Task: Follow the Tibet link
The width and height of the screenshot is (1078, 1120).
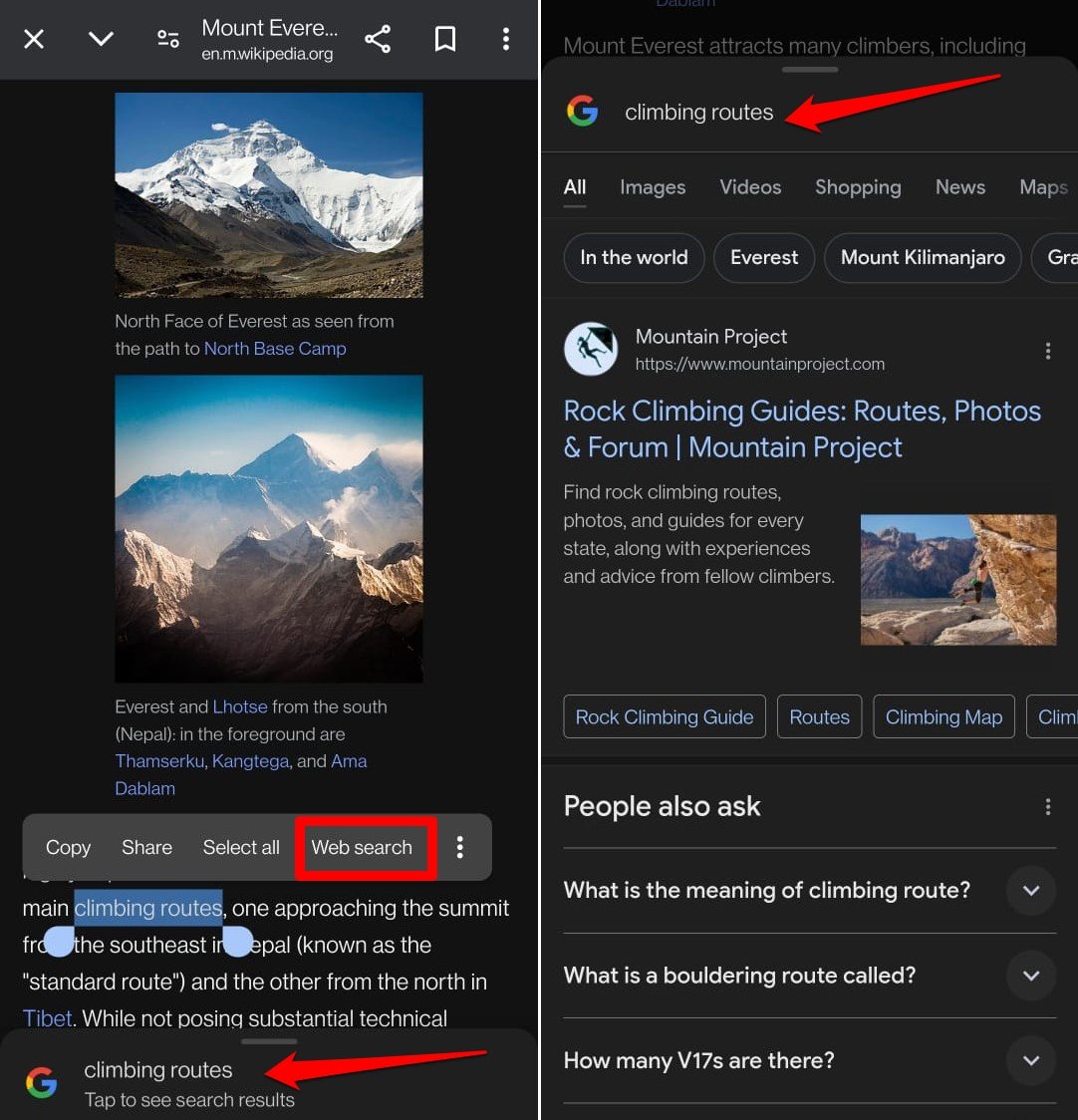Action: click(47, 1017)
